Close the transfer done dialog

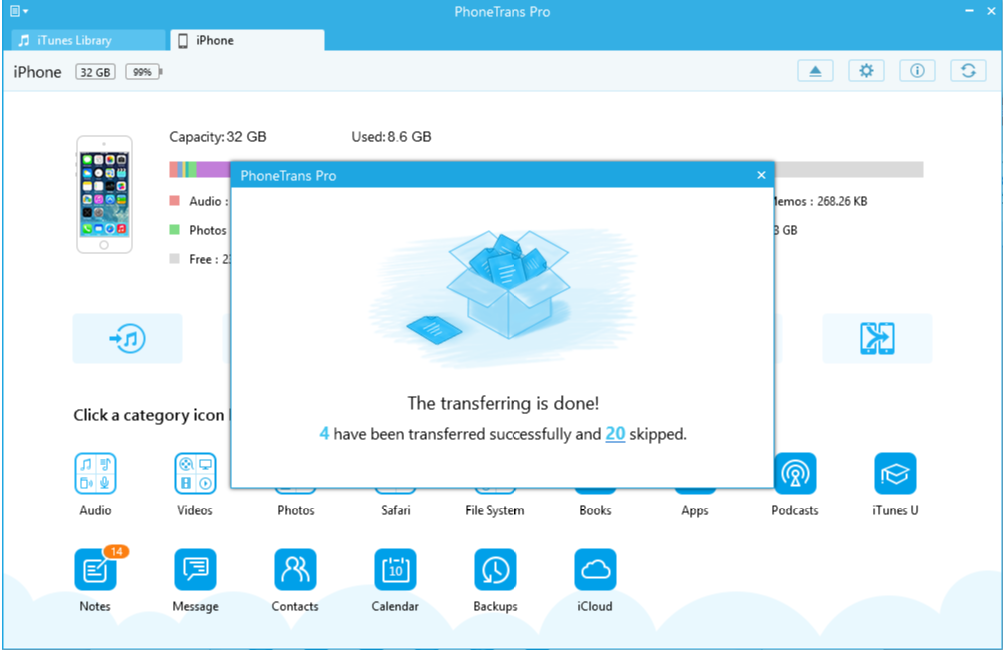[761, 175]
